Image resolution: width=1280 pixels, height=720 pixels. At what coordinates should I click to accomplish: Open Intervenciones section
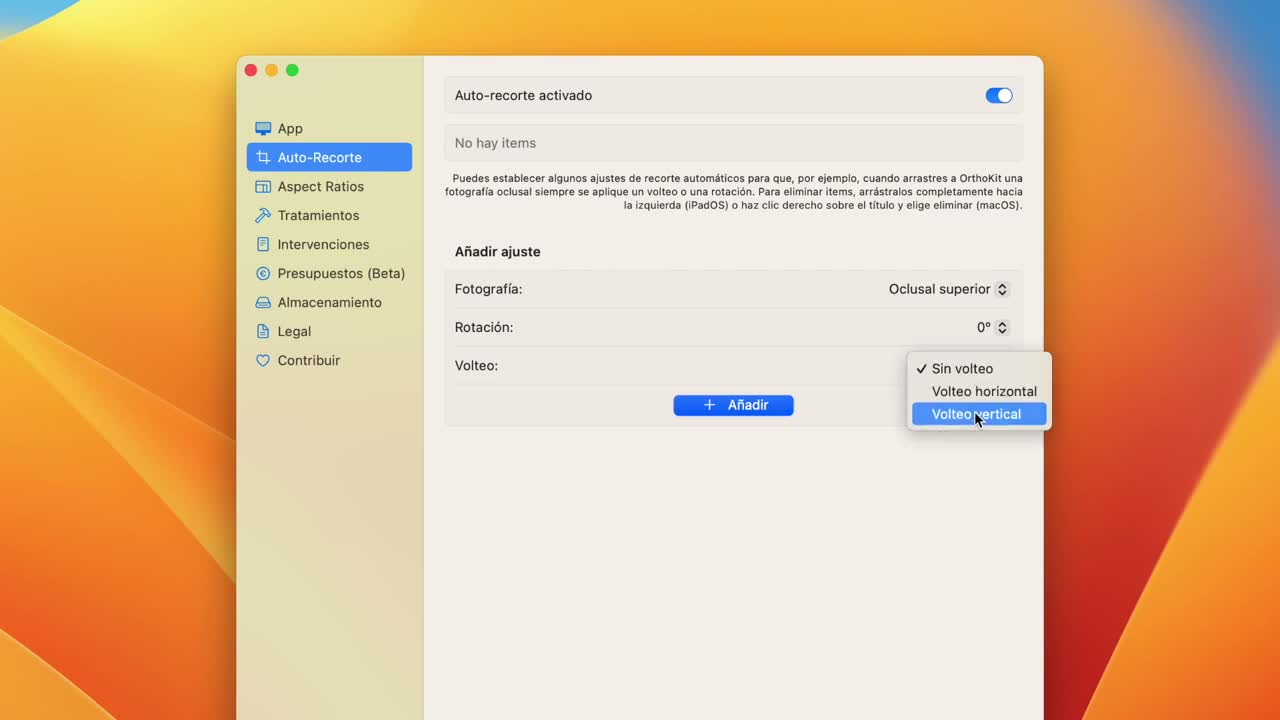(x=329, y=244)
